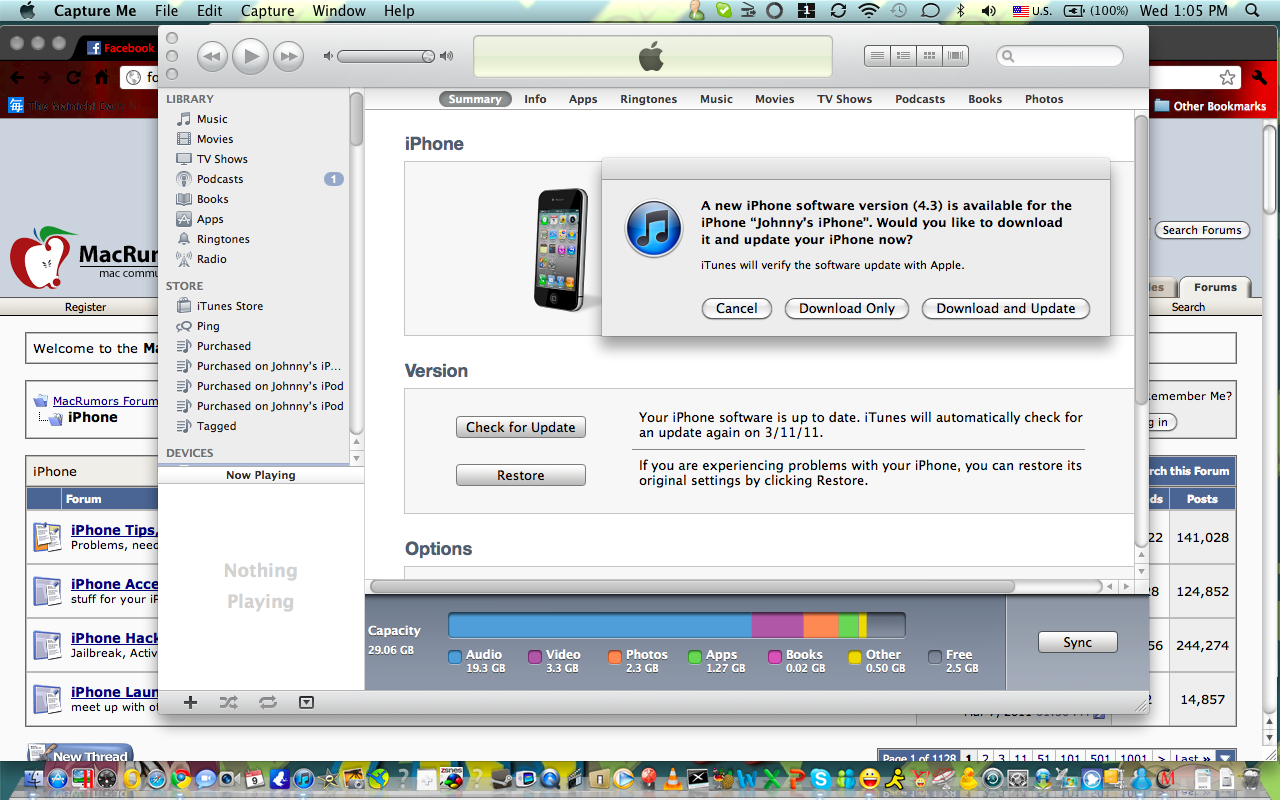Open Chrome's wrench settings menu
This screenshot has height=800, width=1280.
(x=1259, y=77)
